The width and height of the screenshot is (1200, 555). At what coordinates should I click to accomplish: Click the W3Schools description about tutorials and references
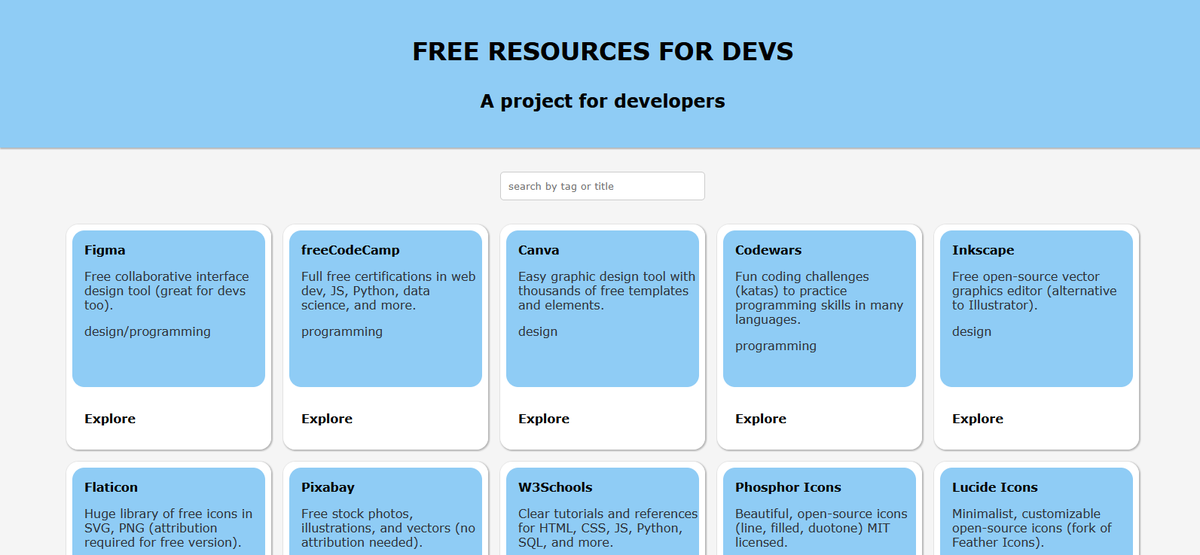[x=608, y=528]
